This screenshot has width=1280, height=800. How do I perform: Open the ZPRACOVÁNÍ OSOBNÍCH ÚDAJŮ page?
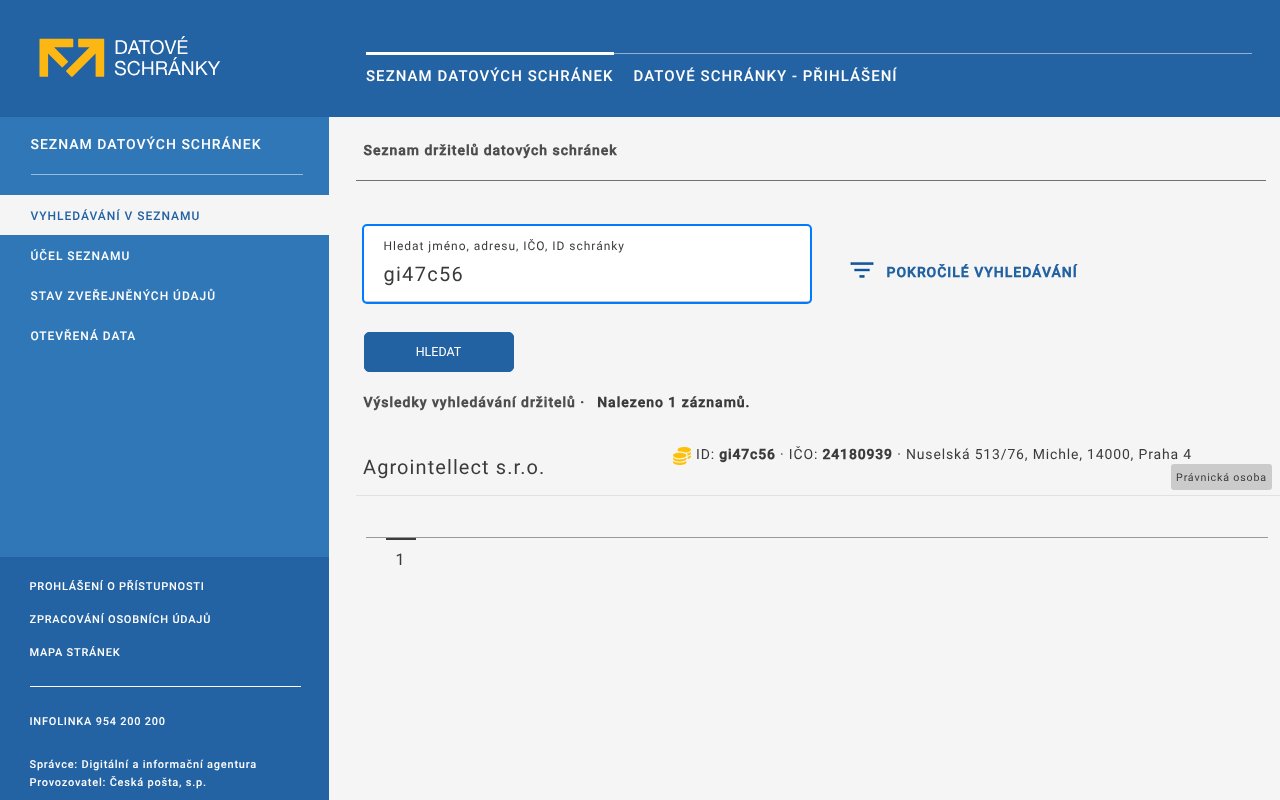point(121,619)
